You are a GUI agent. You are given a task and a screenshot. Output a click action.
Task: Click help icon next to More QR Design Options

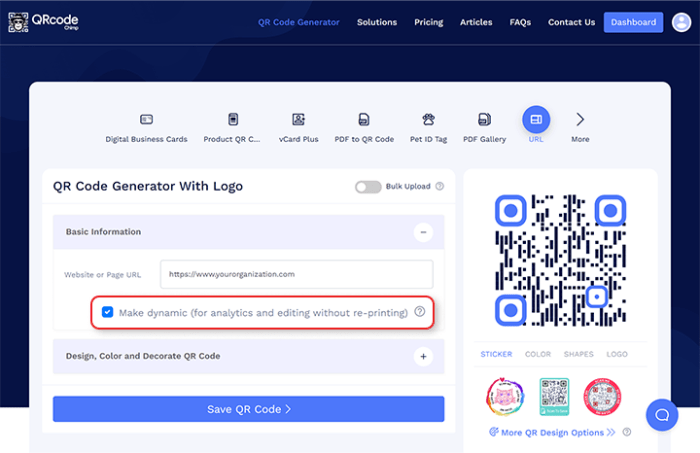coord(627,432)
